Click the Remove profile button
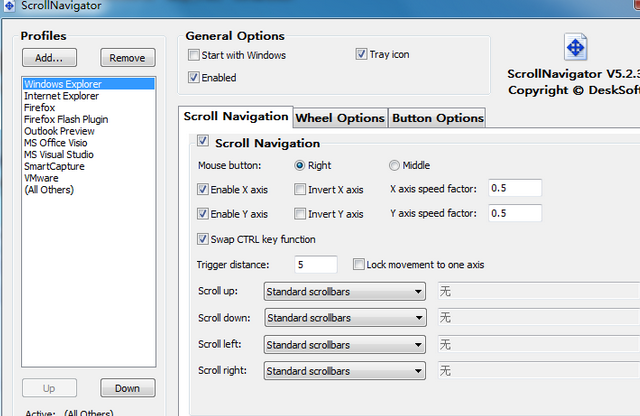 click(128, 58)
